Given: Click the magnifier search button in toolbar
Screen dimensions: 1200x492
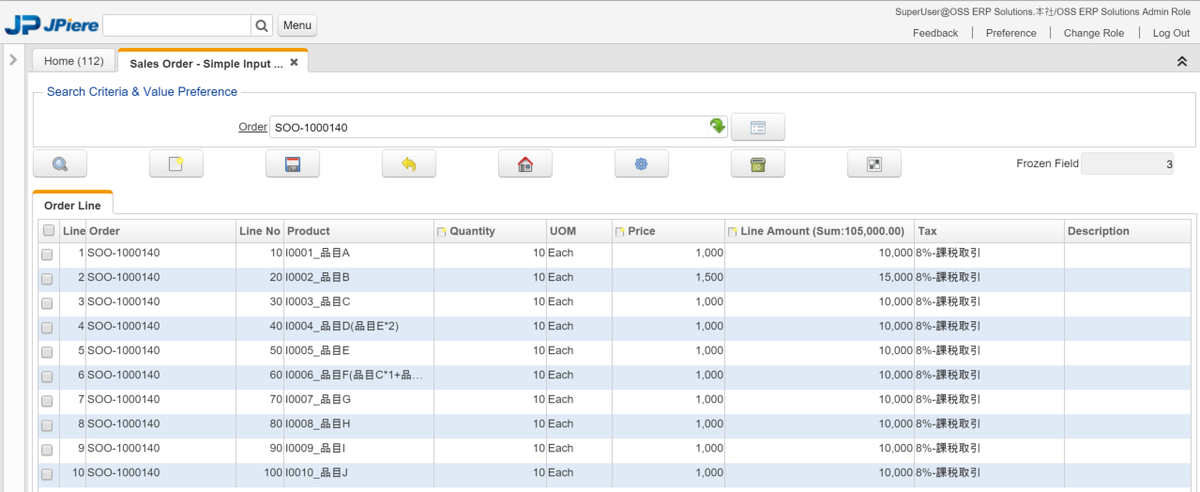Looking at the screenshot, I should [x=60, y=164].
